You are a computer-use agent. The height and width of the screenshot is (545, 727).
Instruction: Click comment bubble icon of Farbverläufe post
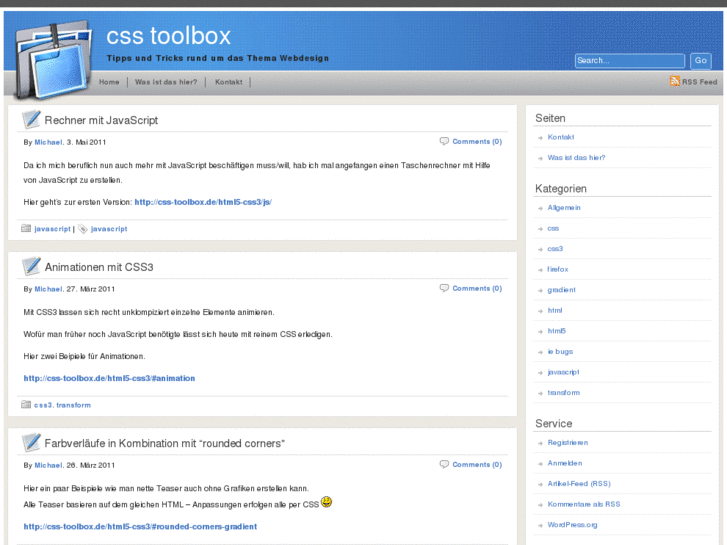tap(444, 464)
